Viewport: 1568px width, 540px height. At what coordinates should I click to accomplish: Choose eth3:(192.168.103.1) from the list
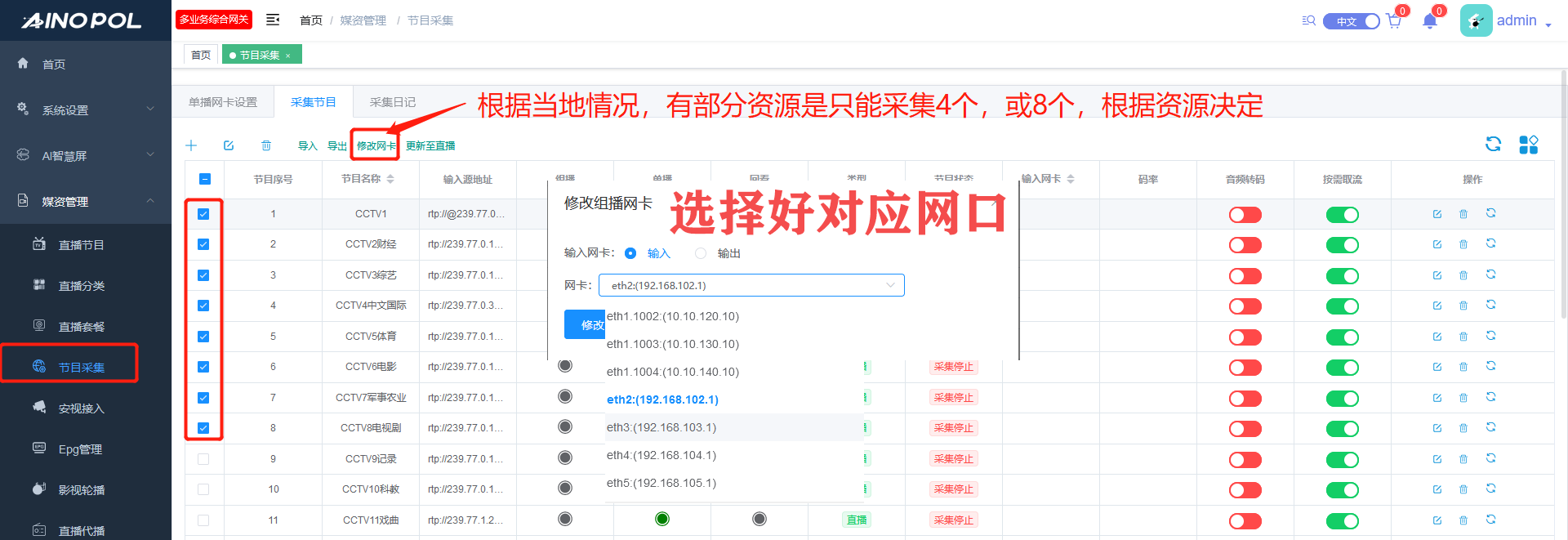[x=661, y=427]
